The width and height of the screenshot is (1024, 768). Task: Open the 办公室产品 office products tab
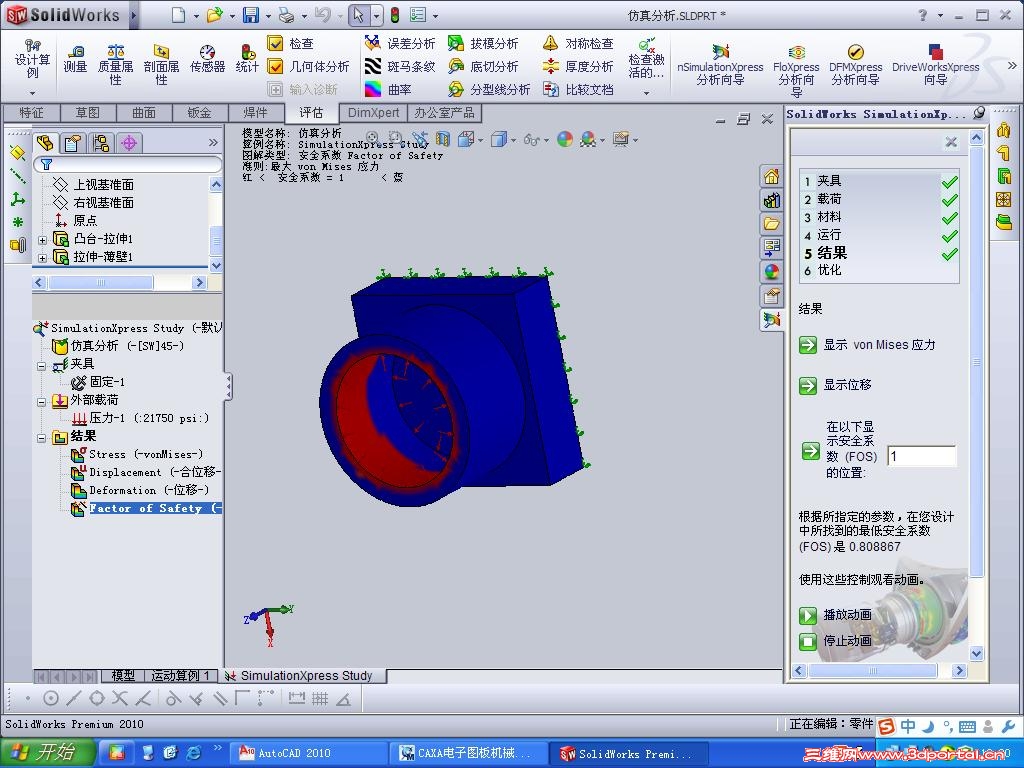(x=444, y=113)
